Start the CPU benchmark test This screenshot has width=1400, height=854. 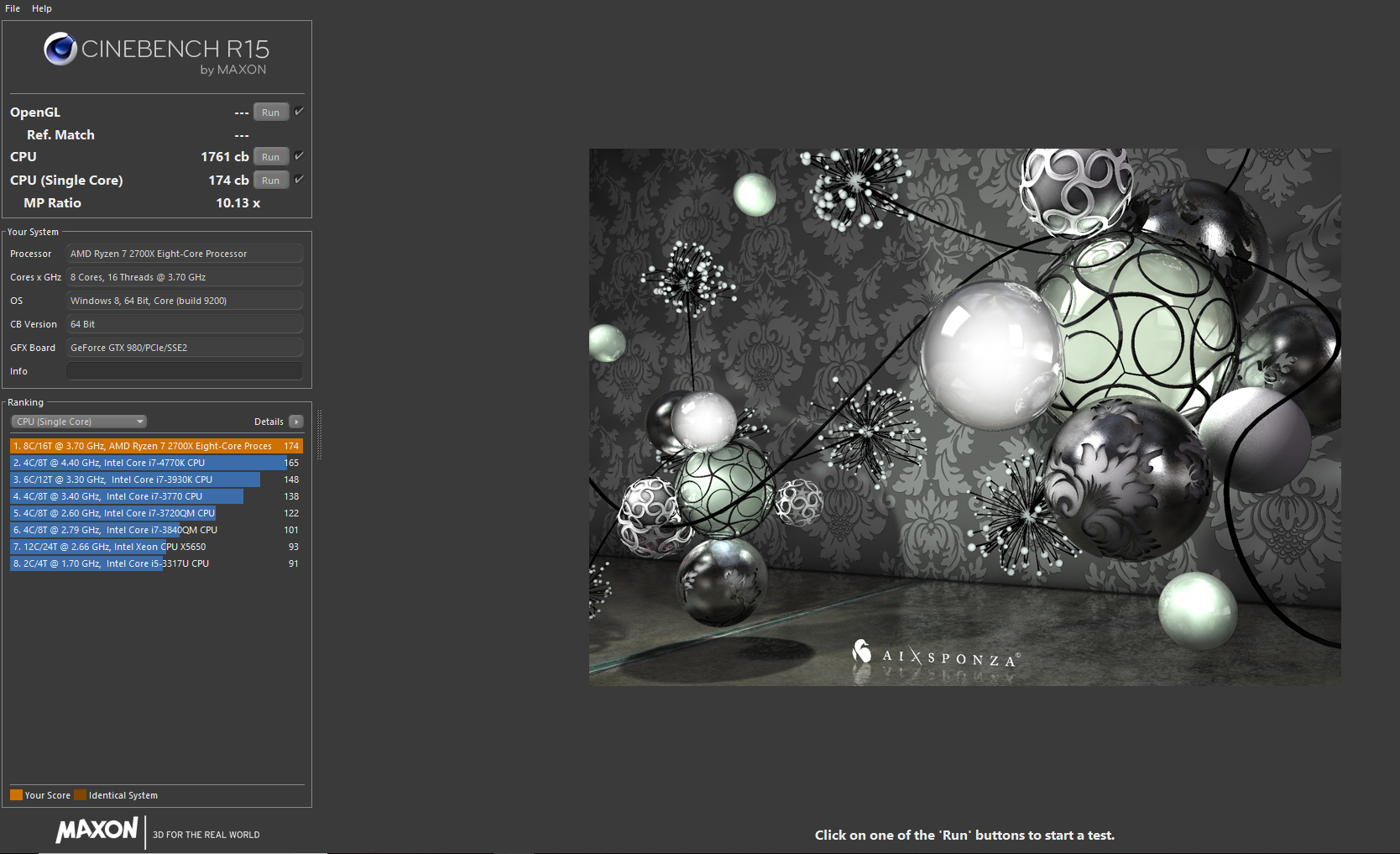270,156
